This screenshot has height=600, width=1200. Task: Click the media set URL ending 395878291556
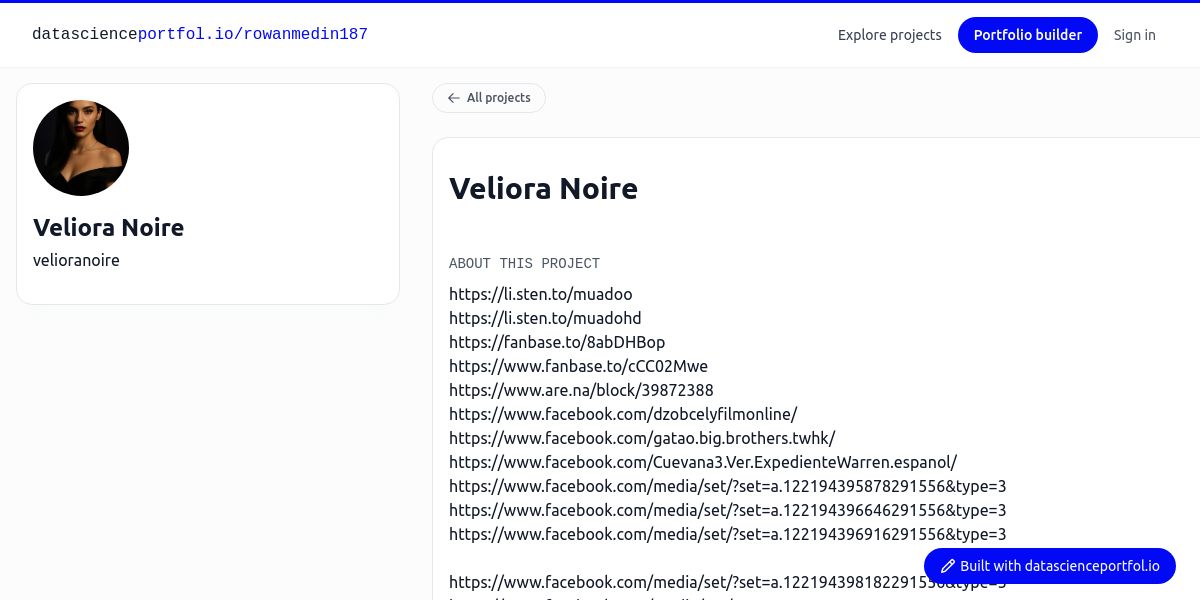728,486
